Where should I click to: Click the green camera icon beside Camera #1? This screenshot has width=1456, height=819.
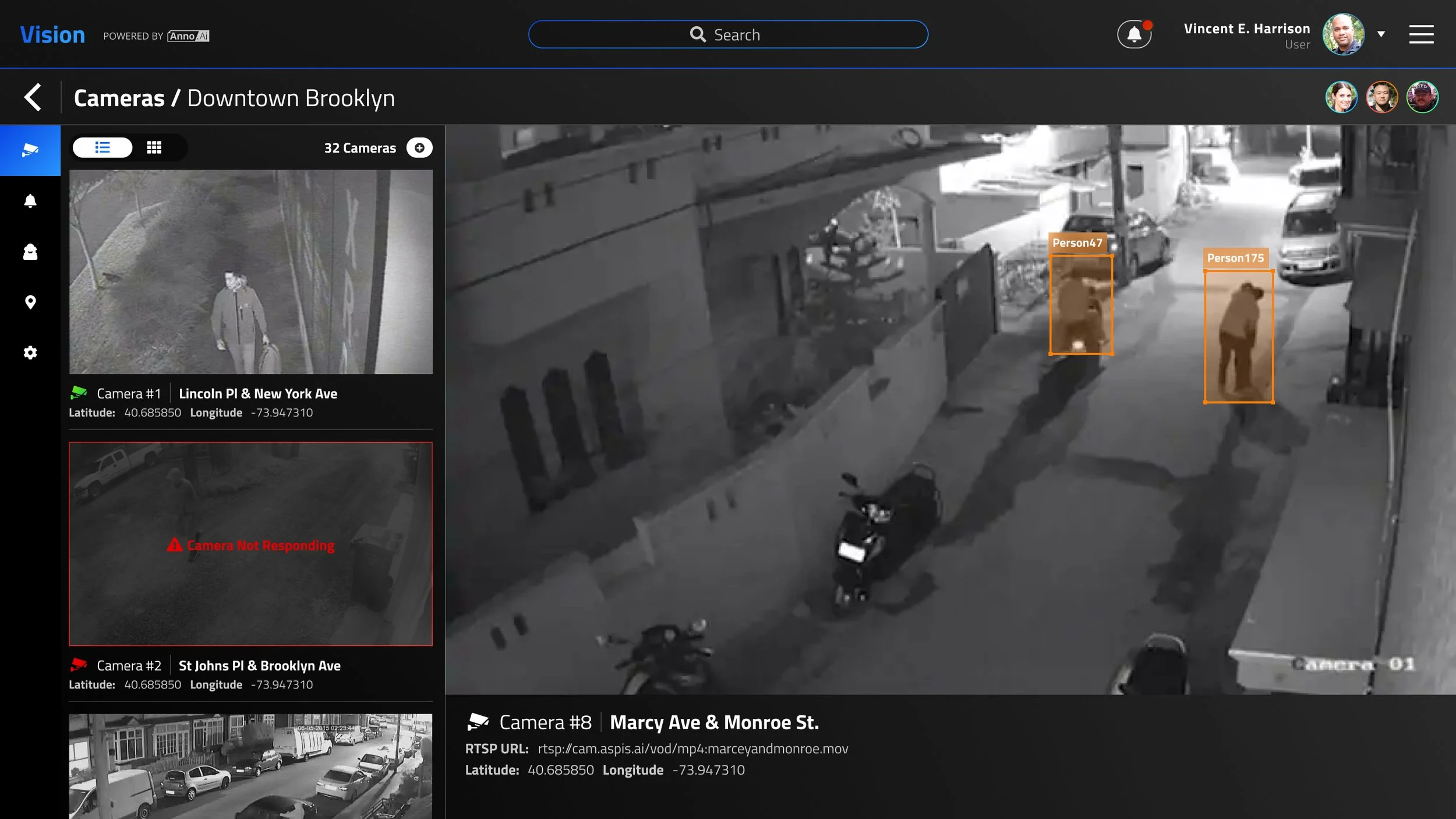click(80, 393)
